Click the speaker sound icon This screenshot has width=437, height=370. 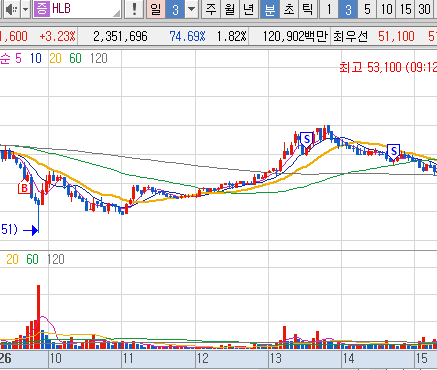tap(11, 9)
